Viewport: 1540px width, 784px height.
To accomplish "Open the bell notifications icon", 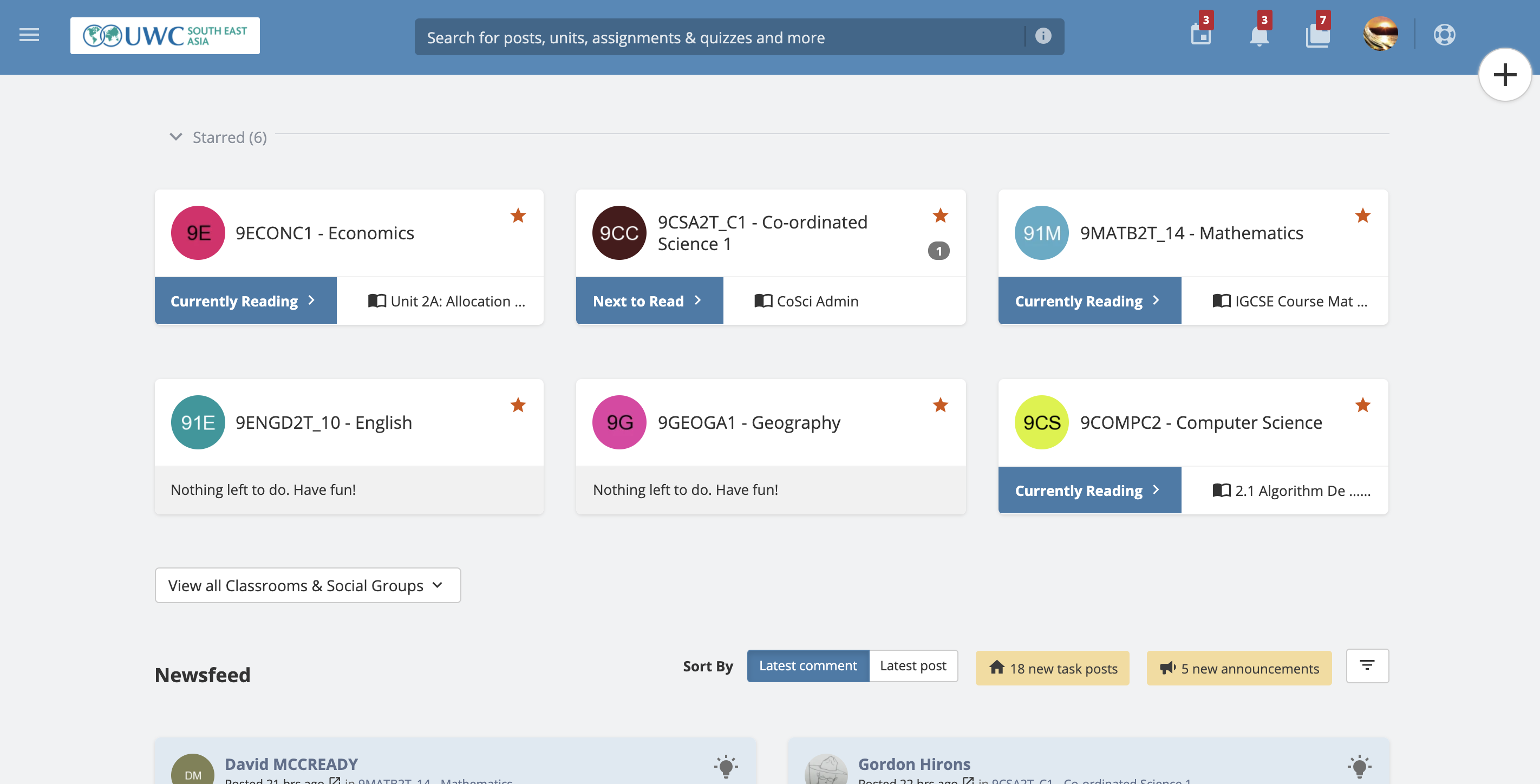I will 1258,36.
